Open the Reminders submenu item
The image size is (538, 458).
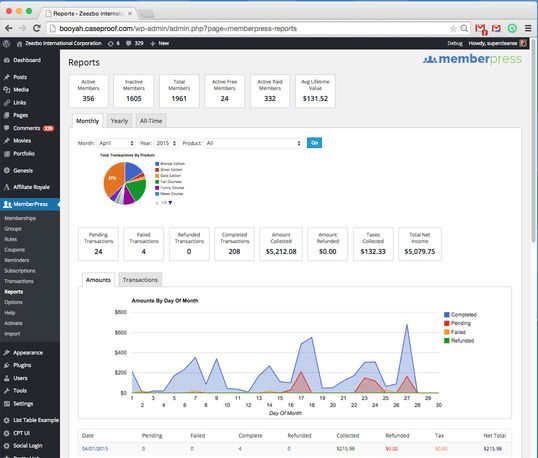pos(16,260)
